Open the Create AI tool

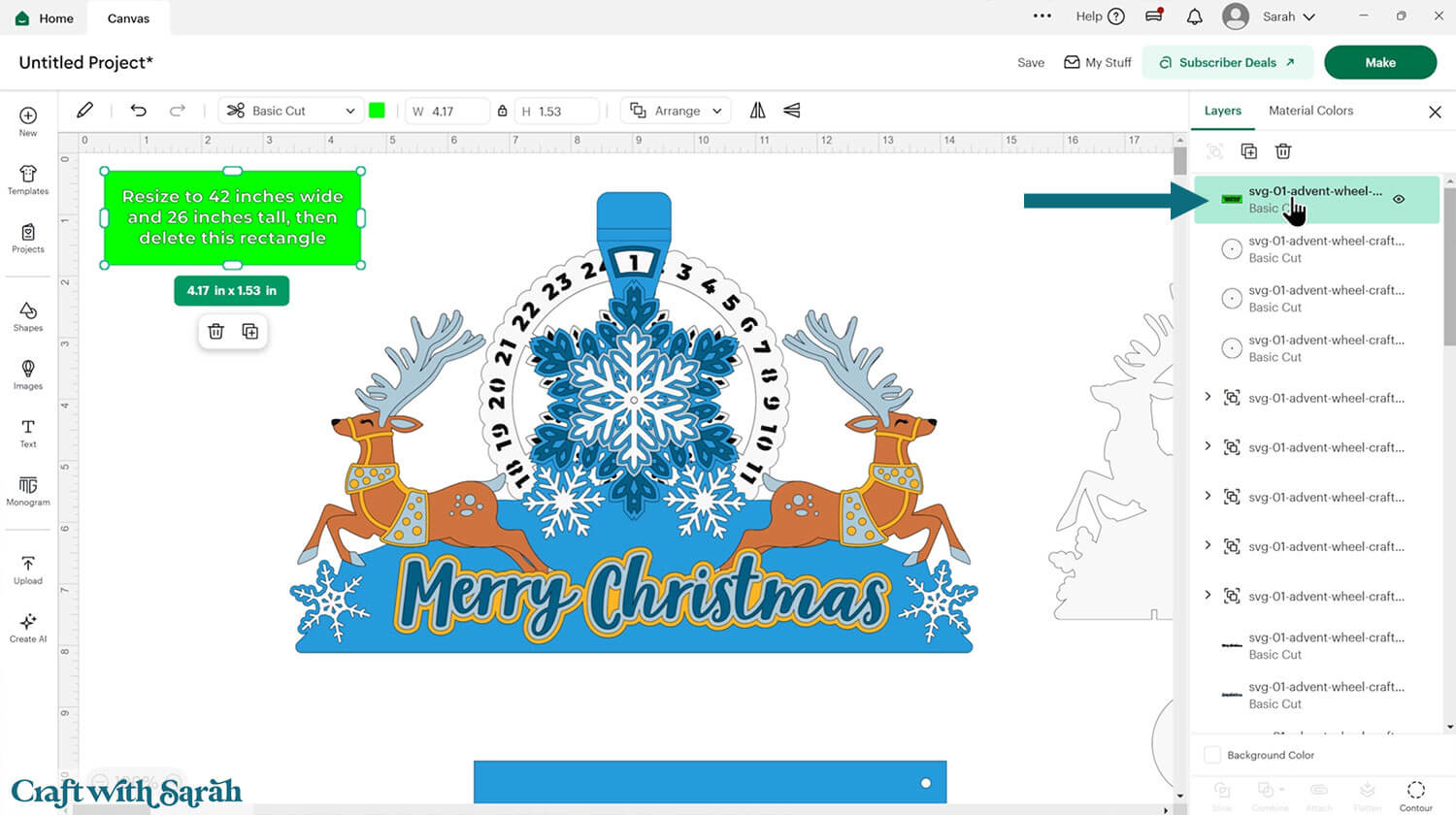coord(28,628)
